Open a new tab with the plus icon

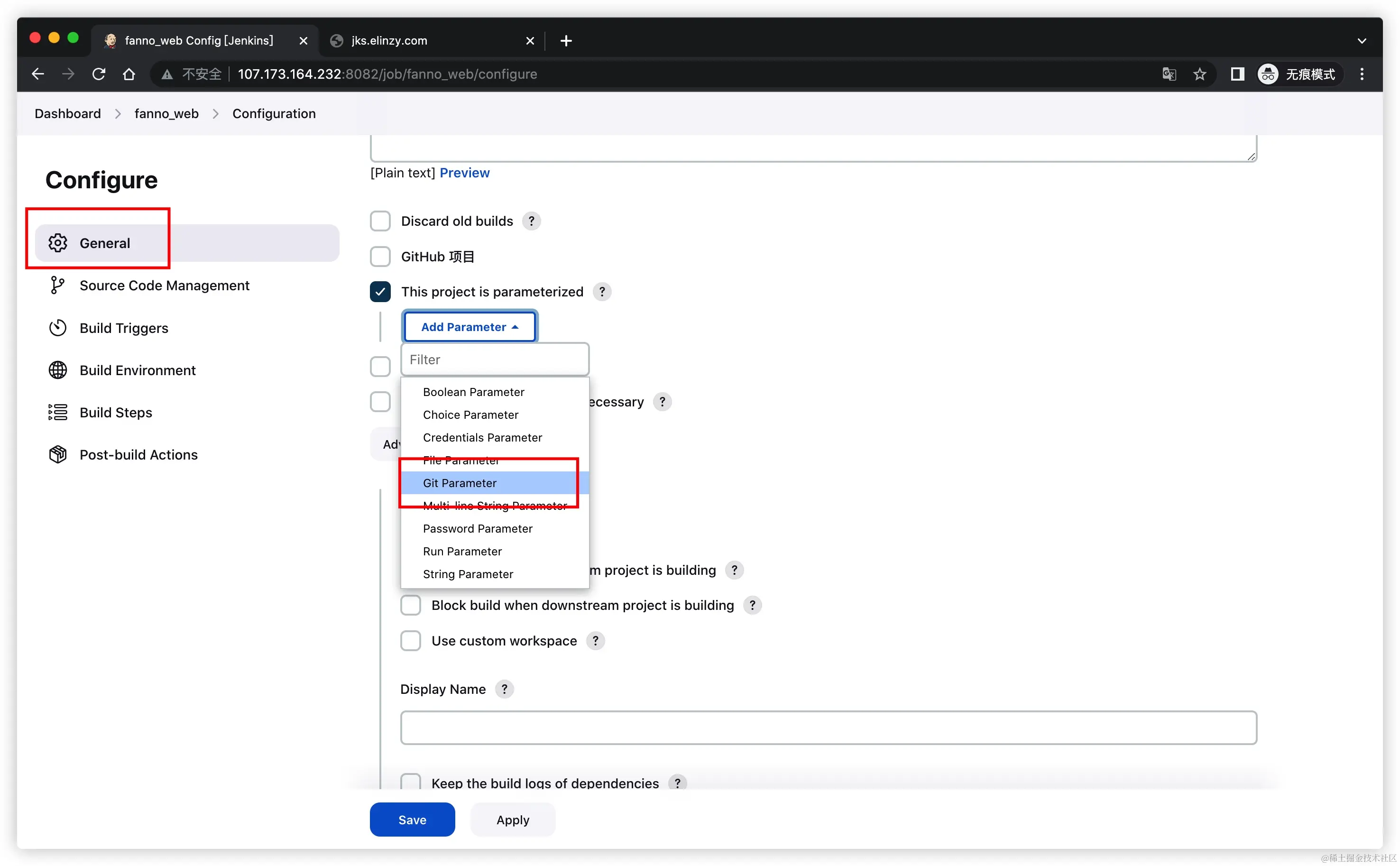coord(566,41)
